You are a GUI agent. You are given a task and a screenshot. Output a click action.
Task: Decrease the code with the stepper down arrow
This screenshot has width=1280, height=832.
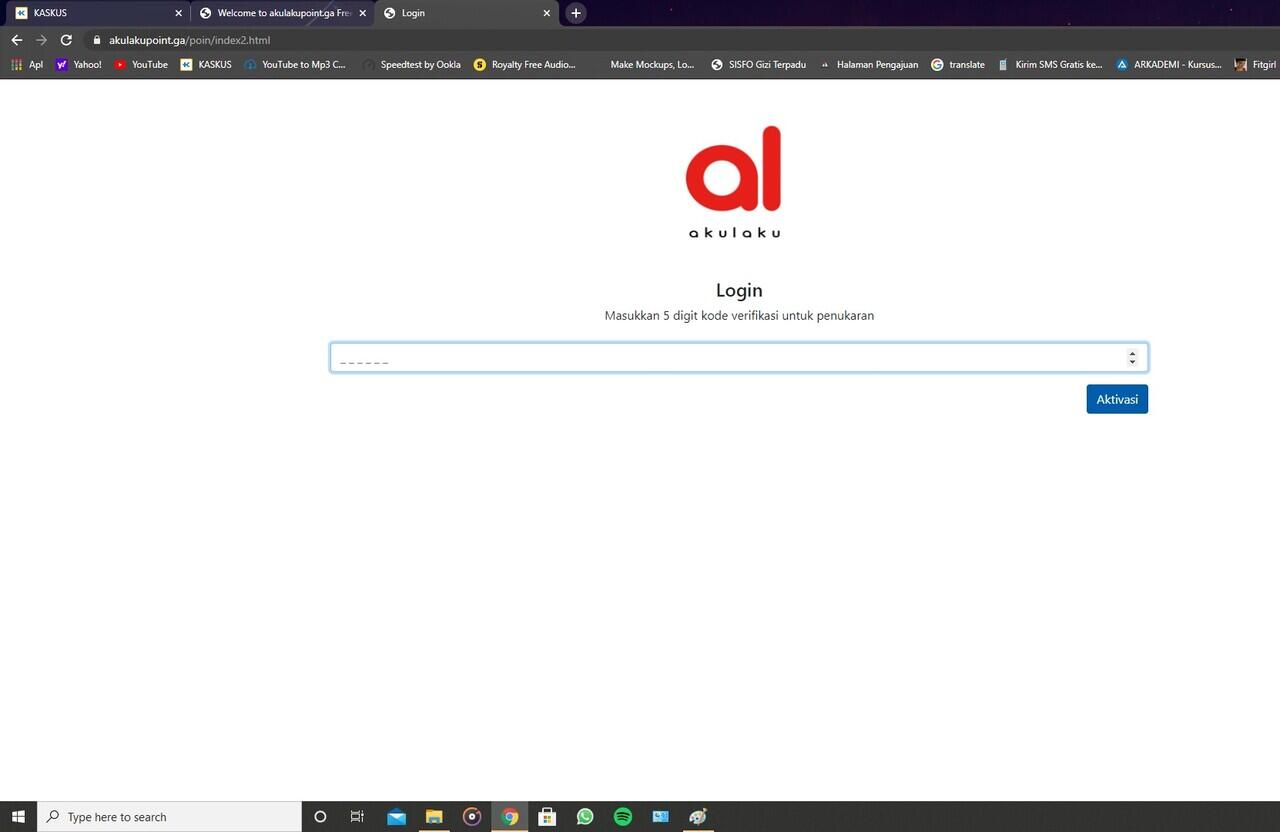pos(1132,362)
